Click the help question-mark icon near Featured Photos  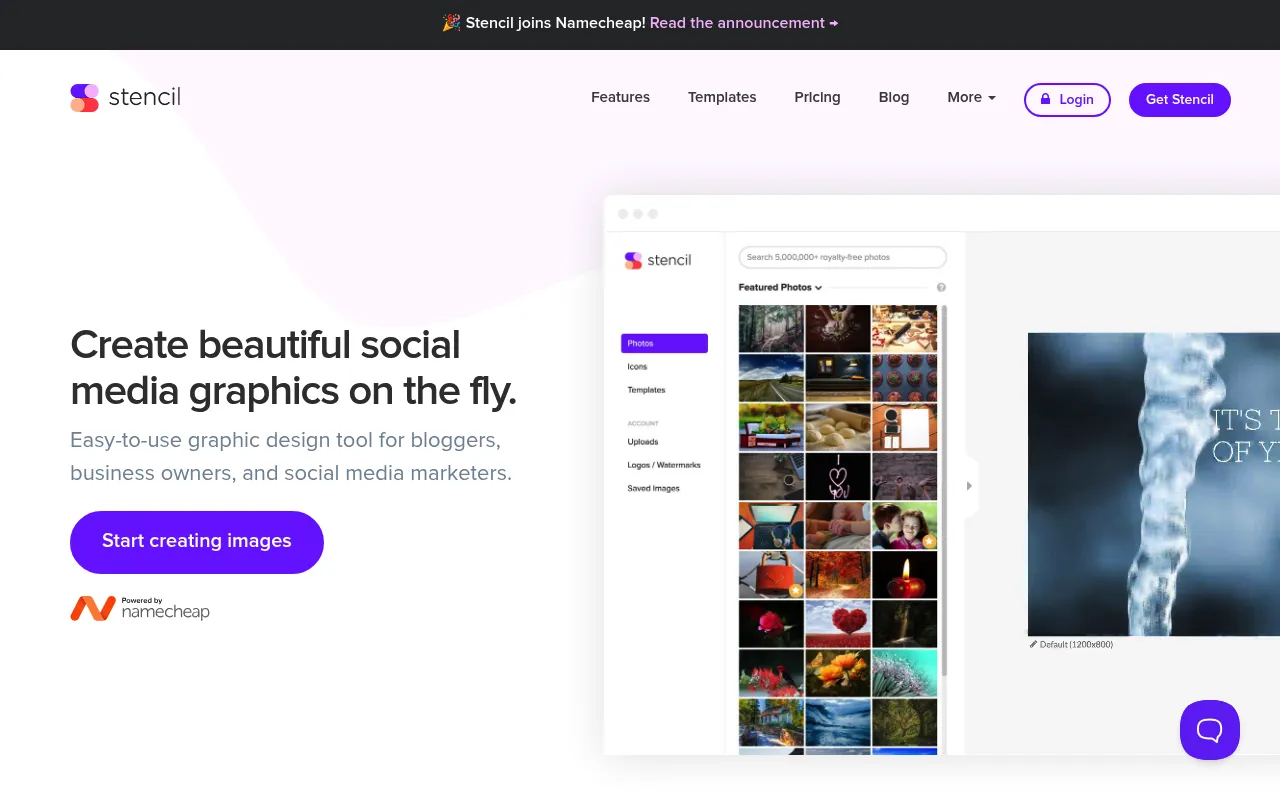tap(940, 287)
